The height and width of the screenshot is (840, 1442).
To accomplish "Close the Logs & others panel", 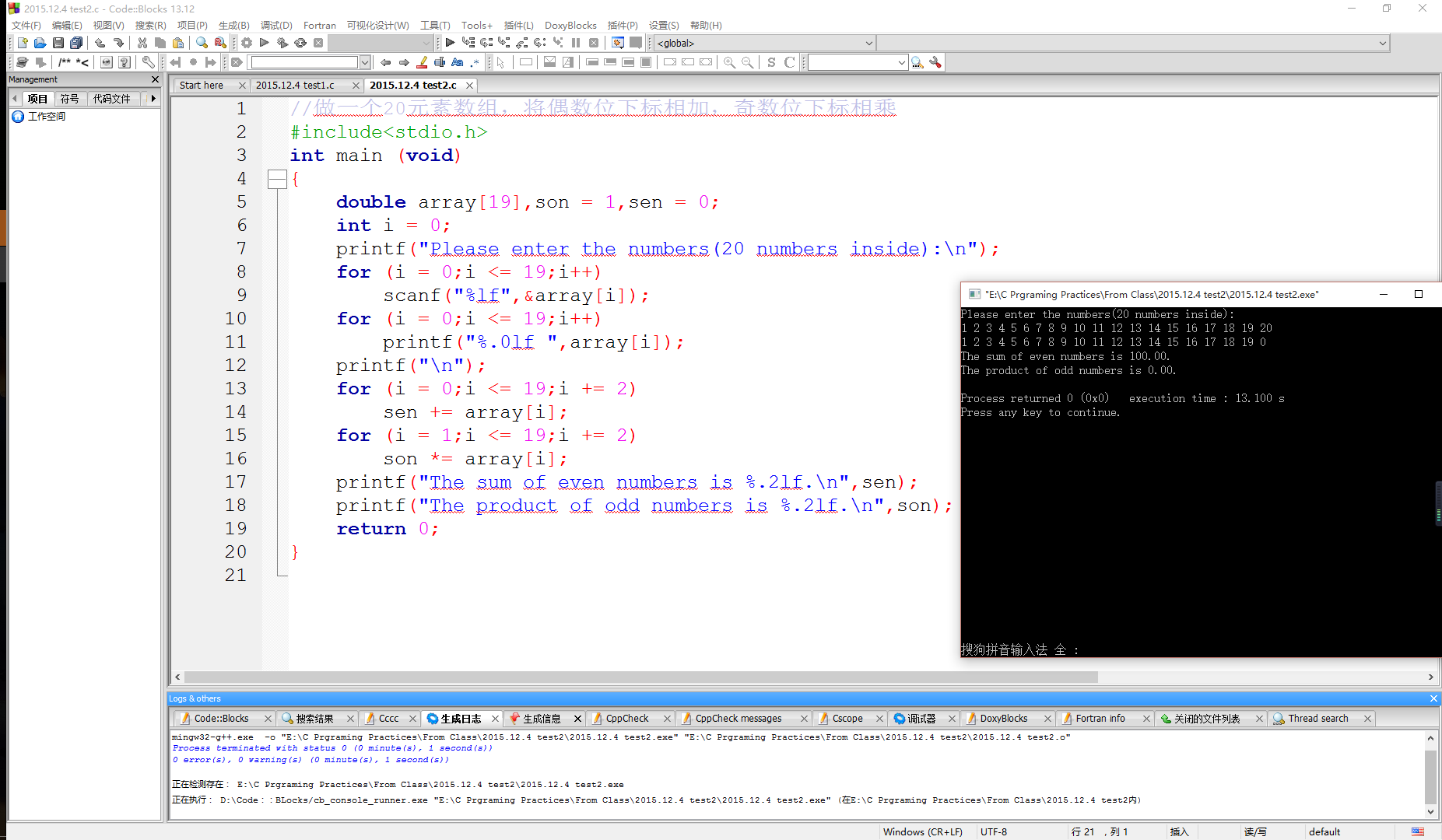I will pyautogui.click(x=1433, y=698).
